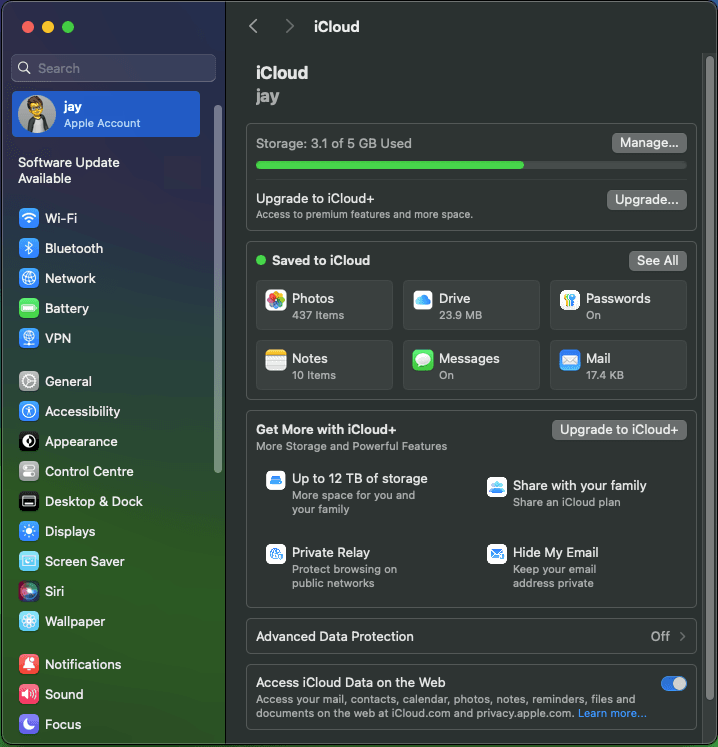Image resolution: width=718 pixels, height=747 pixels.
Task: Toggle Access iCloud Data on the Web
Action: [x=674, y=684]
